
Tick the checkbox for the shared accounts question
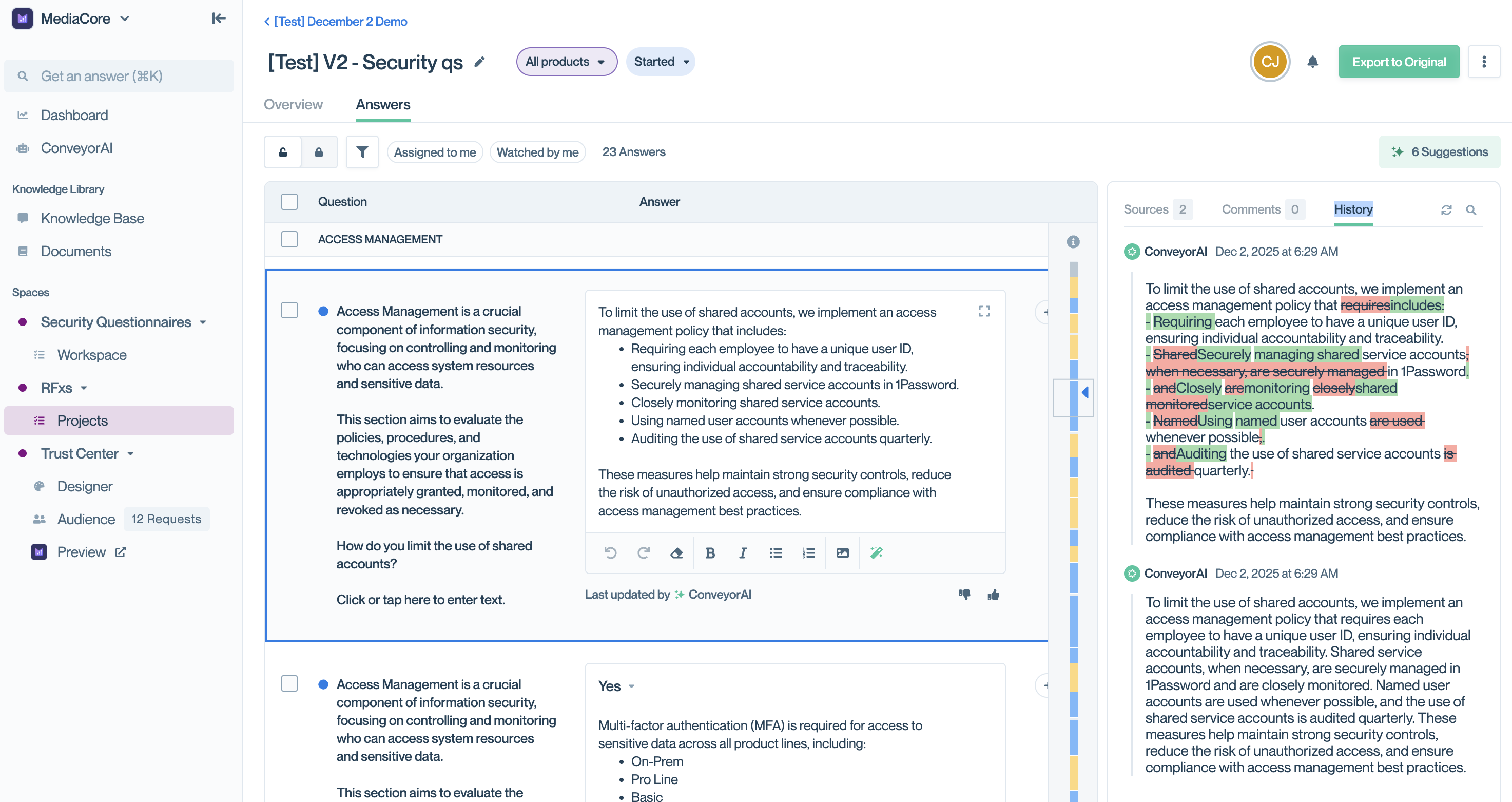(x=289, y=310)
